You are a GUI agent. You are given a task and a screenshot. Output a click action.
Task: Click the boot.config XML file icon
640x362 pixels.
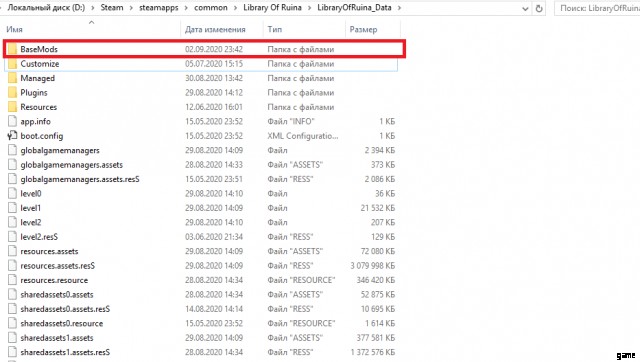12,136
